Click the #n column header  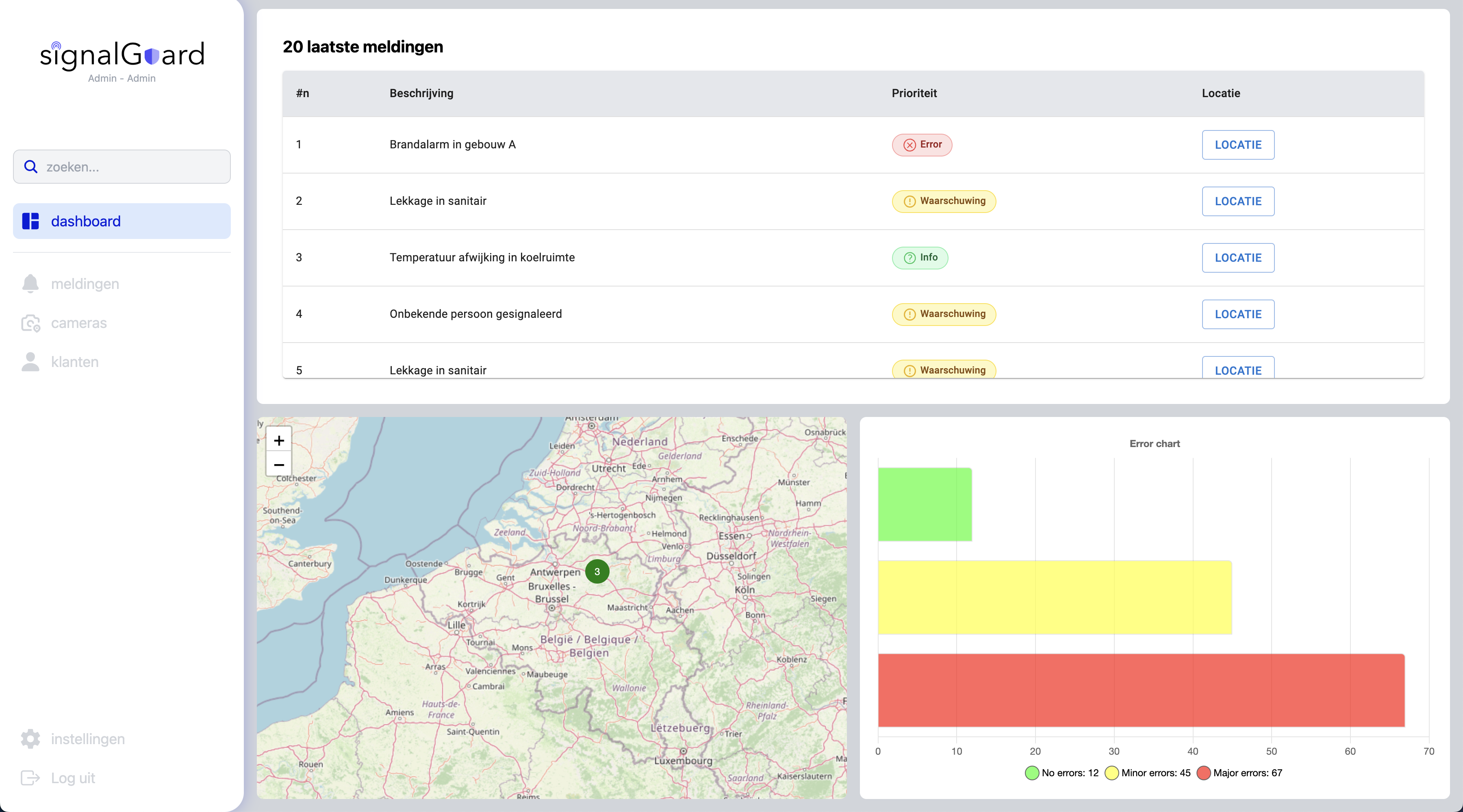(x=302, y=93)
